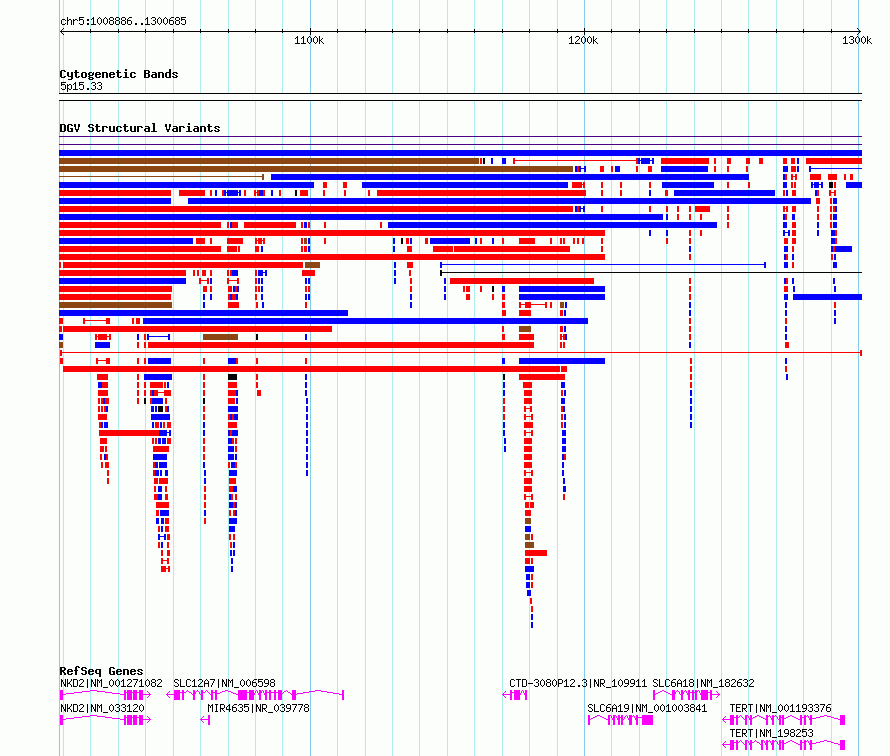Open the RefSeq Genes track title
The height and width of the screenshot is (756, 890).
coord(101,671)
